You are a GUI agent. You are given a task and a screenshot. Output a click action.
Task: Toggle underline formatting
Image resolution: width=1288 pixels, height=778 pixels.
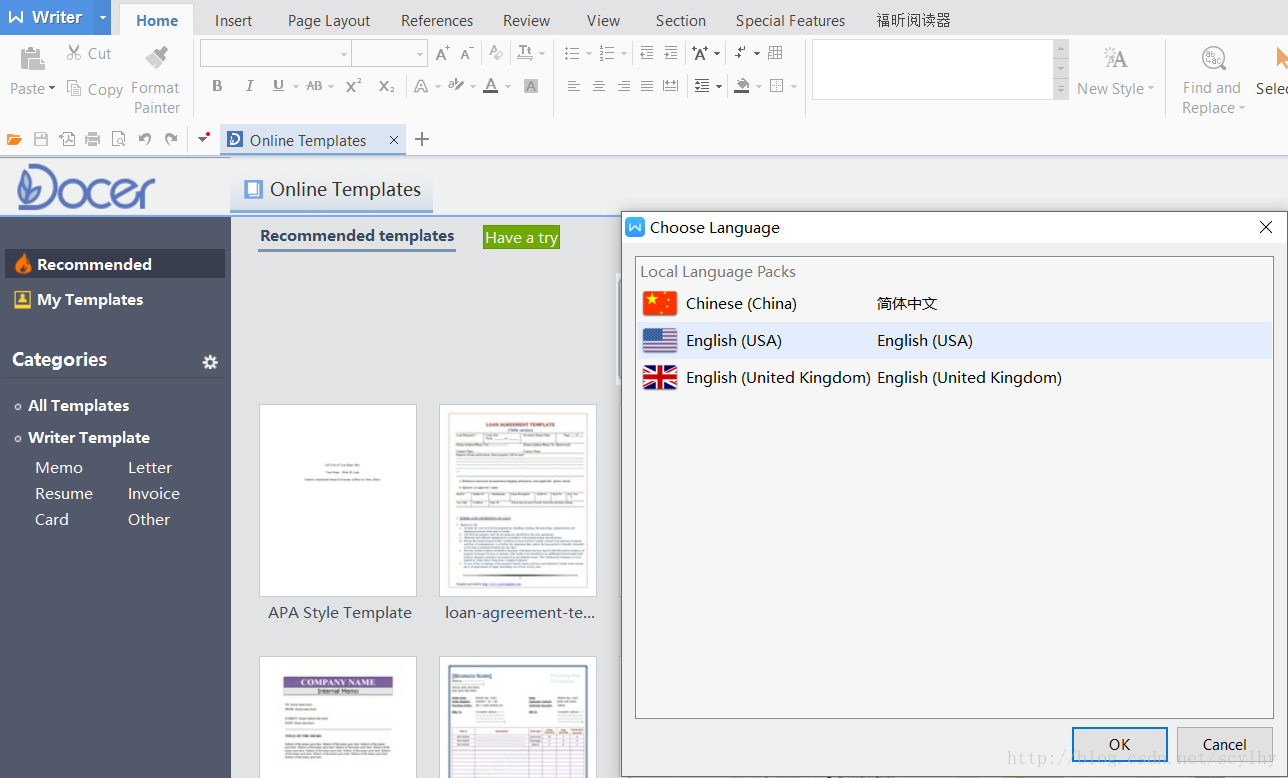(278, 86)
